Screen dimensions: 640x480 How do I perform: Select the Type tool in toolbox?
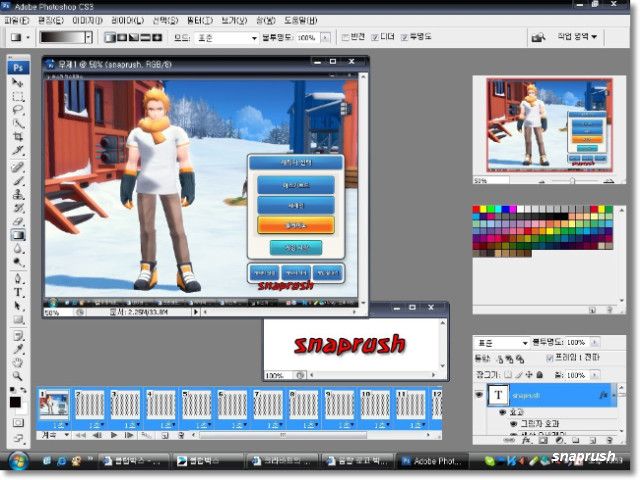point(18,292)
